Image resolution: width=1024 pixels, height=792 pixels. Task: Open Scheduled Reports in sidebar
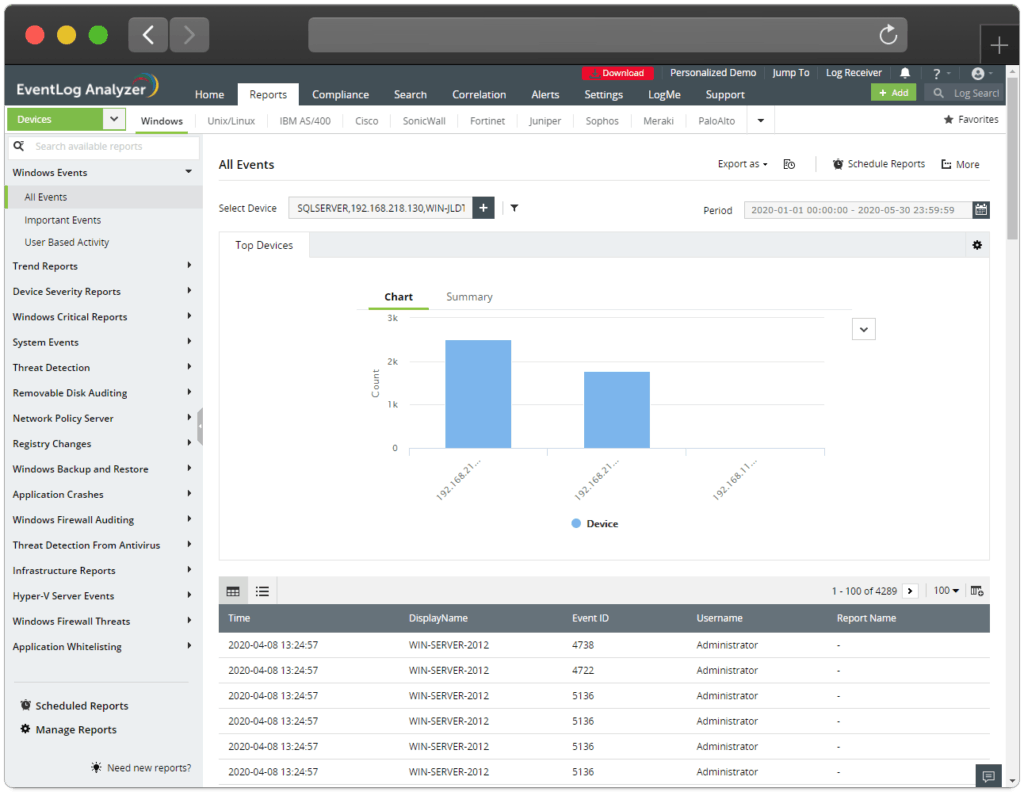74,705
